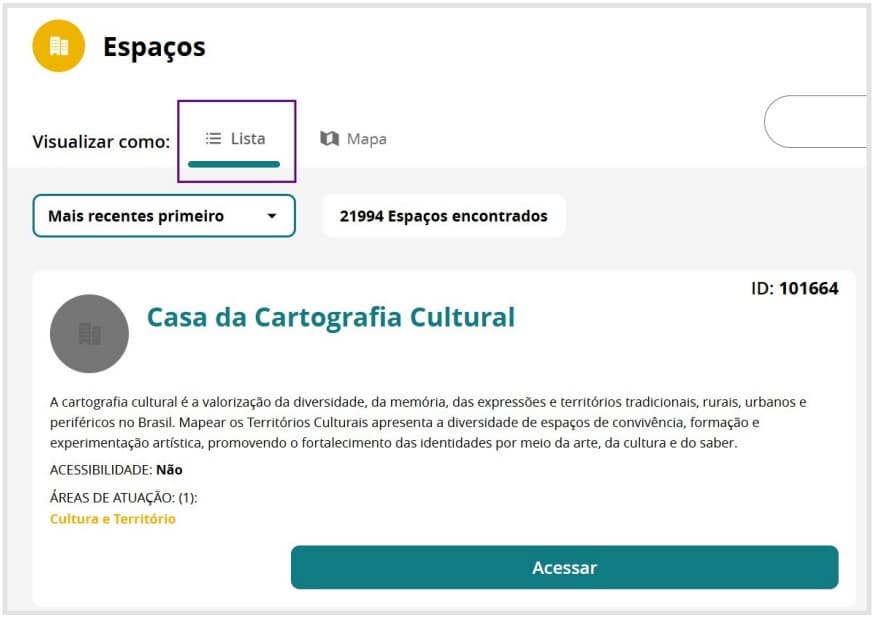Click the teal underline beneath the Lista tab
Image resolution: width=872 pixels, height=617 pixels.
[234, 163]
